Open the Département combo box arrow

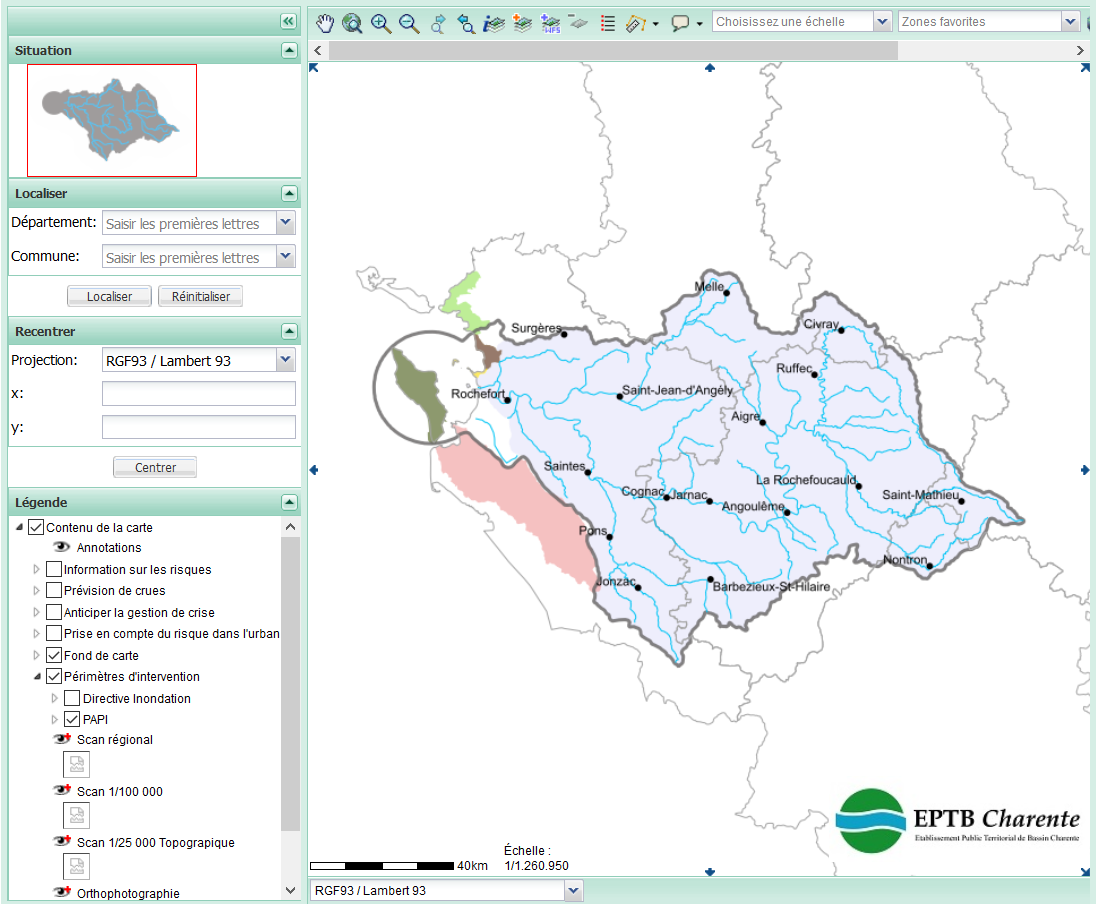(286, 223)
